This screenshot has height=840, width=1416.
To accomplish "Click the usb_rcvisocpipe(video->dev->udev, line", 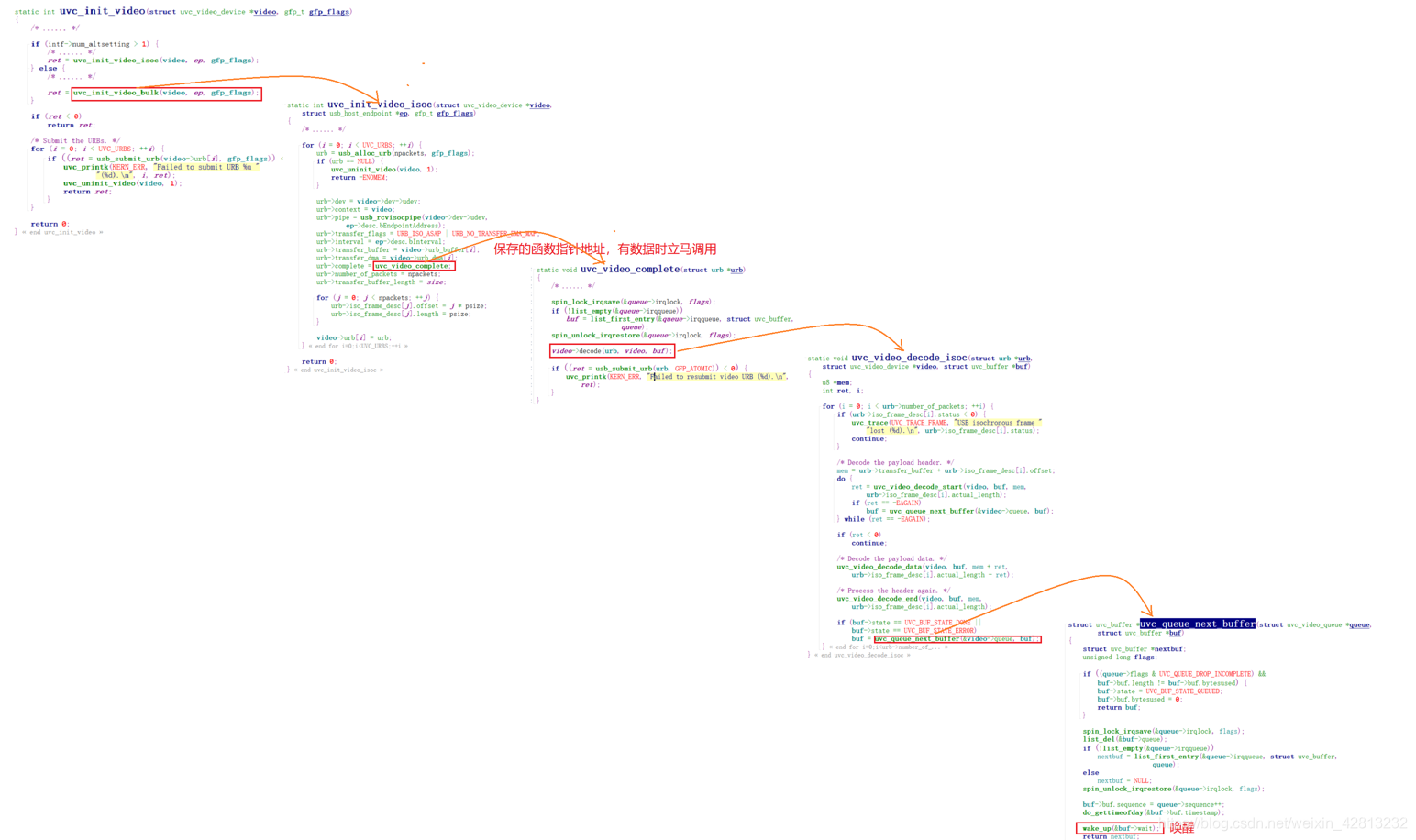I will click(402, 217).
